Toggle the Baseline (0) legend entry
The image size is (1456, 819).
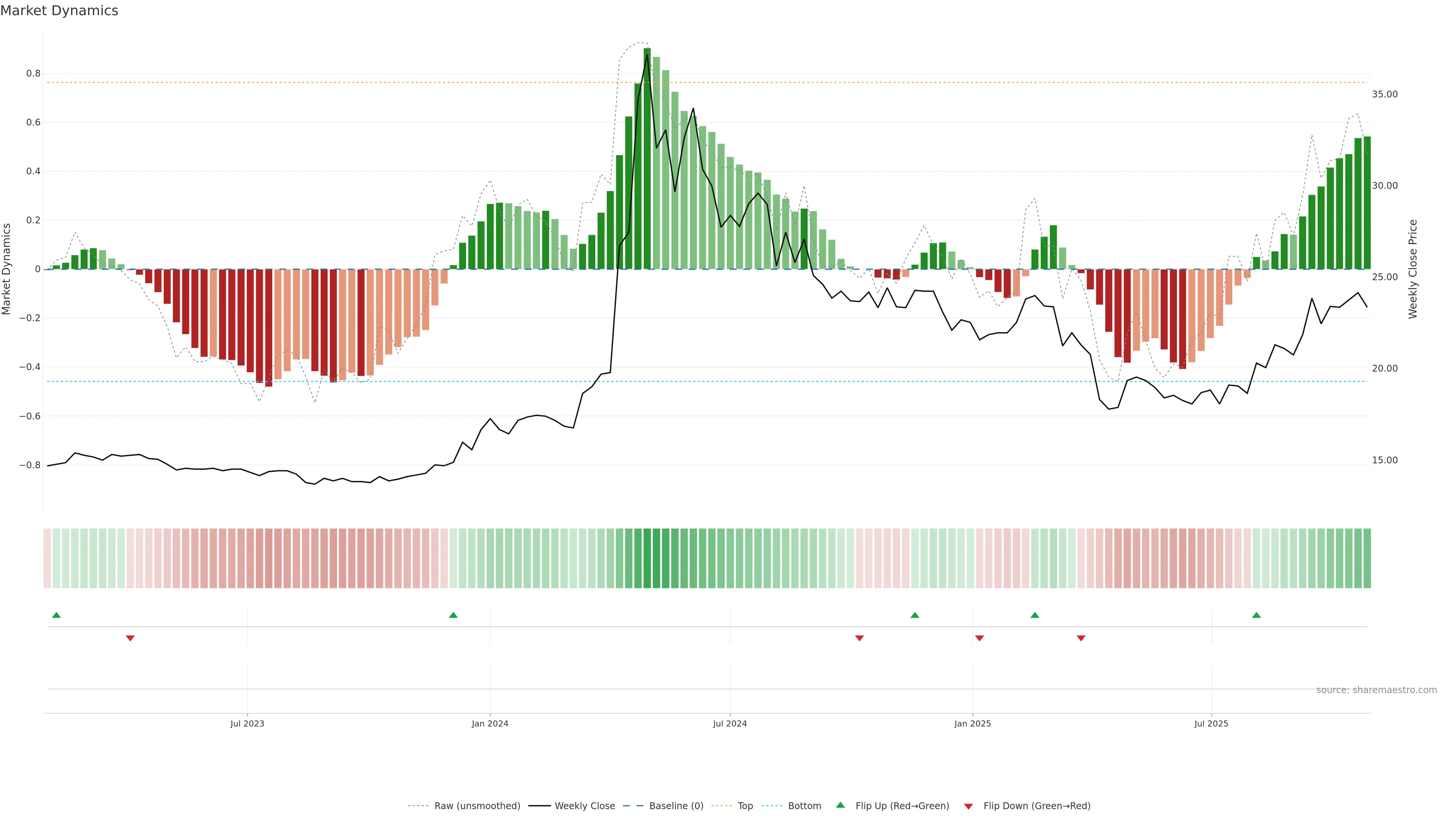(x=676, y=806)
